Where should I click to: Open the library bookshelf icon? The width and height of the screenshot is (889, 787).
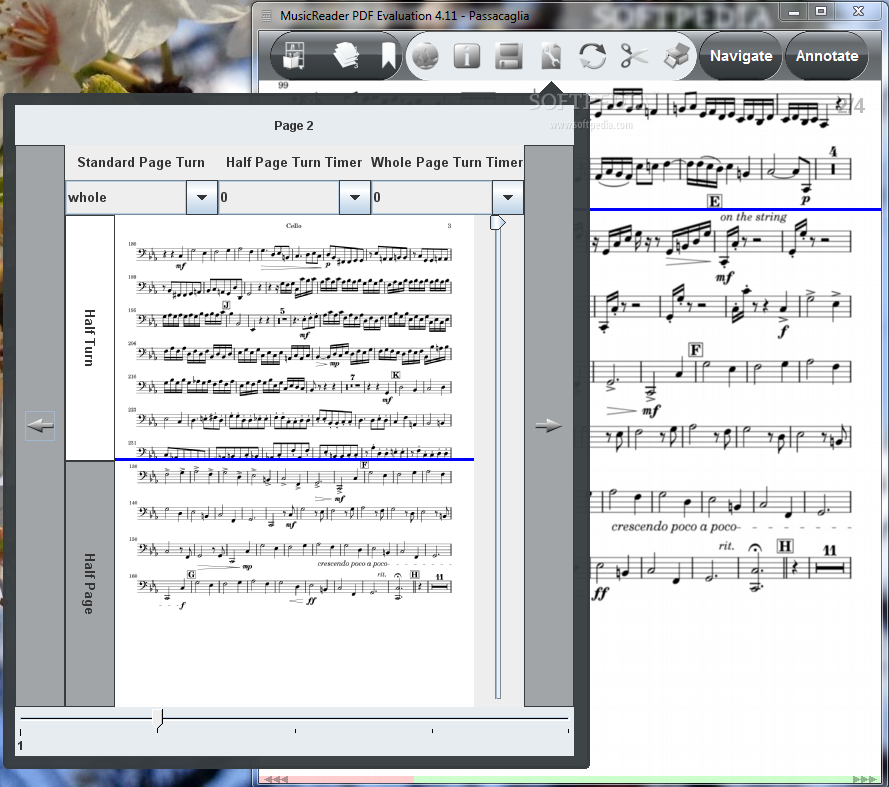coord(294,56)
